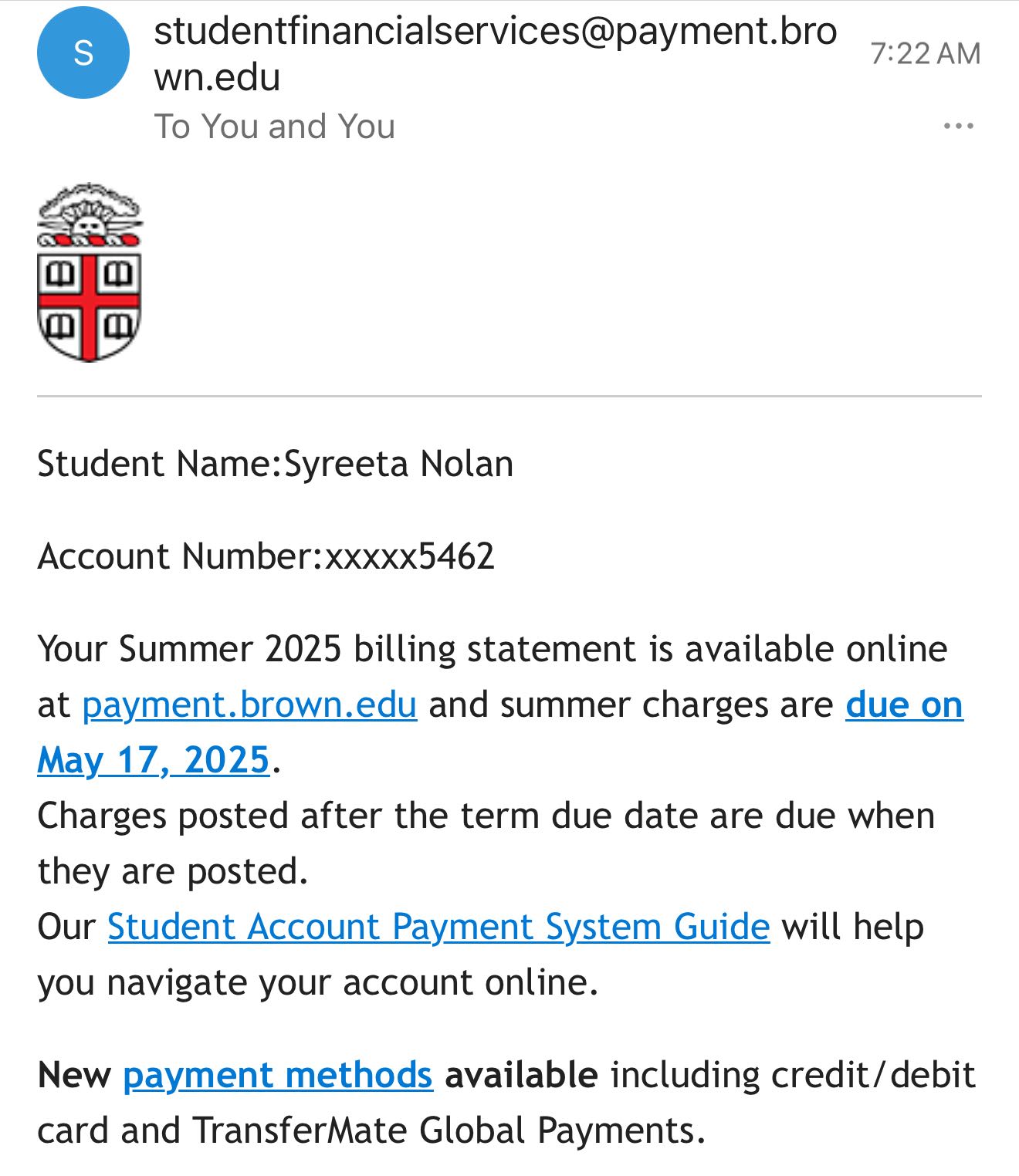Open the Student Account Payment System Guide

438,927
